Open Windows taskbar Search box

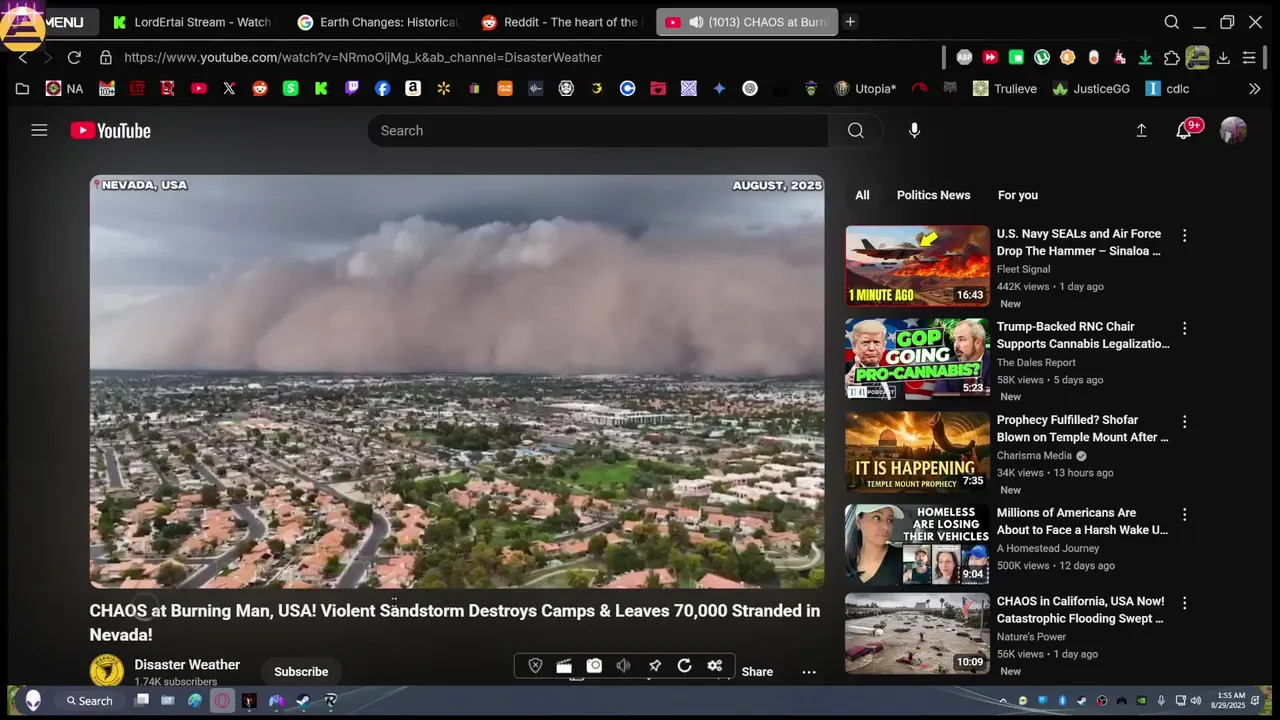pos(90,700)
